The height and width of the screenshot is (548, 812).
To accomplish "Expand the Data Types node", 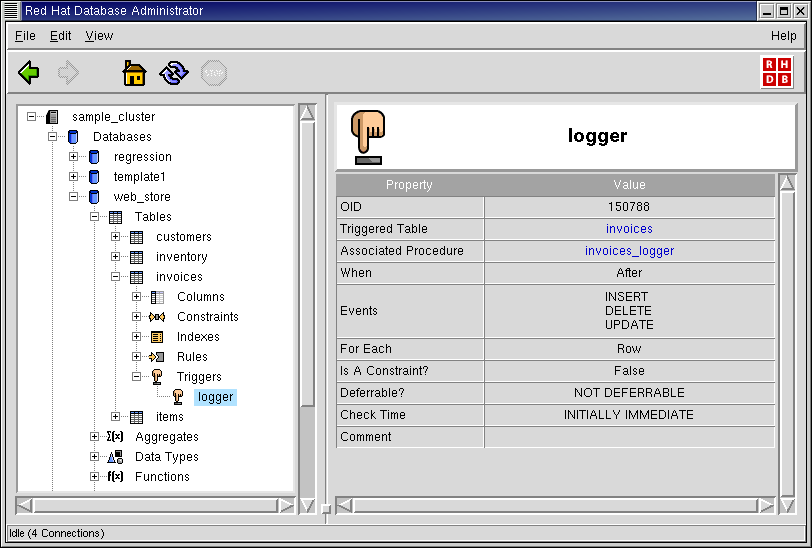I will tap(94, 456).
